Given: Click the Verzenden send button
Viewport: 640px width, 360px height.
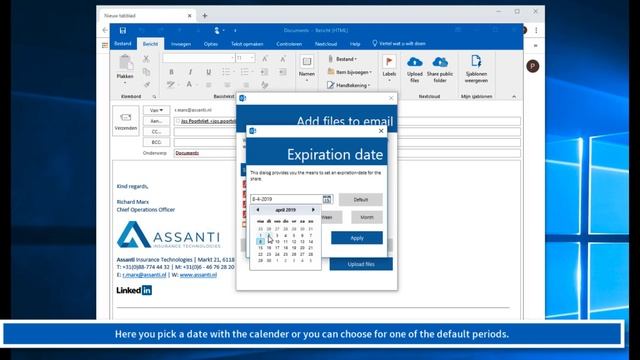Looking at the screenshot, I should 126,121.
